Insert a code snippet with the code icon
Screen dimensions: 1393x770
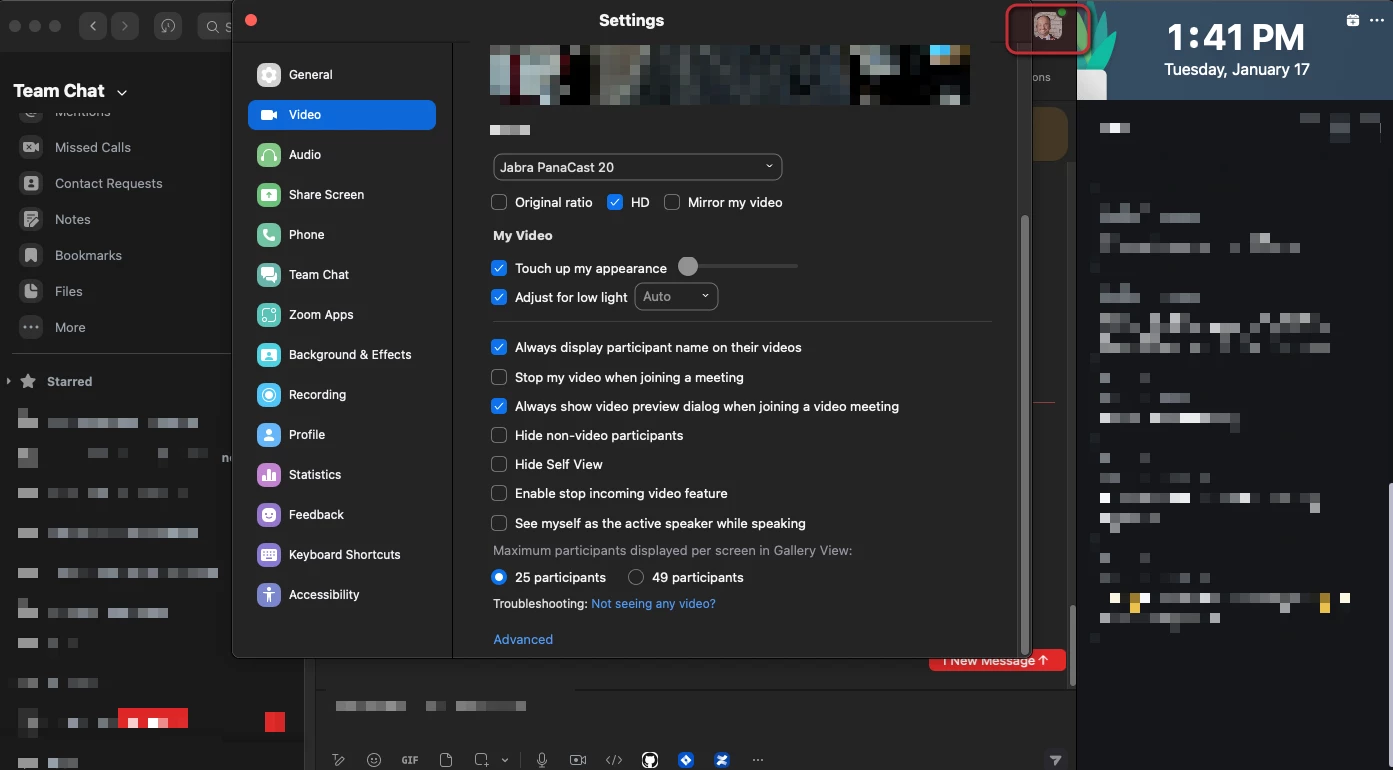[x=614, y=760]
